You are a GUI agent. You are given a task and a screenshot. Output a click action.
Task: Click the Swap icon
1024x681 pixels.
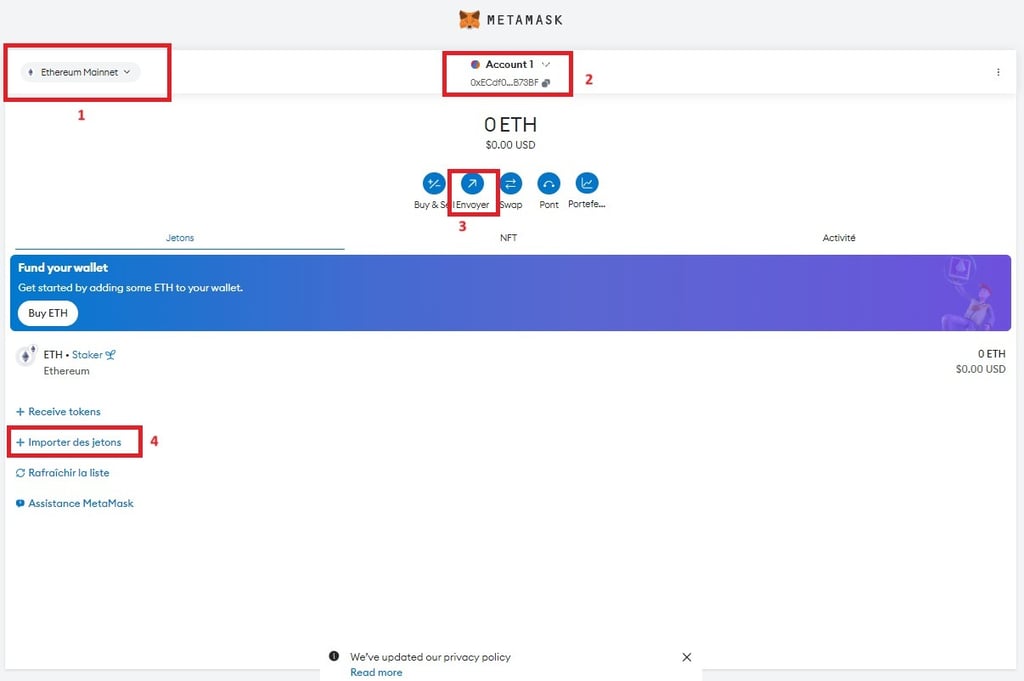click(x=511, y=183)
